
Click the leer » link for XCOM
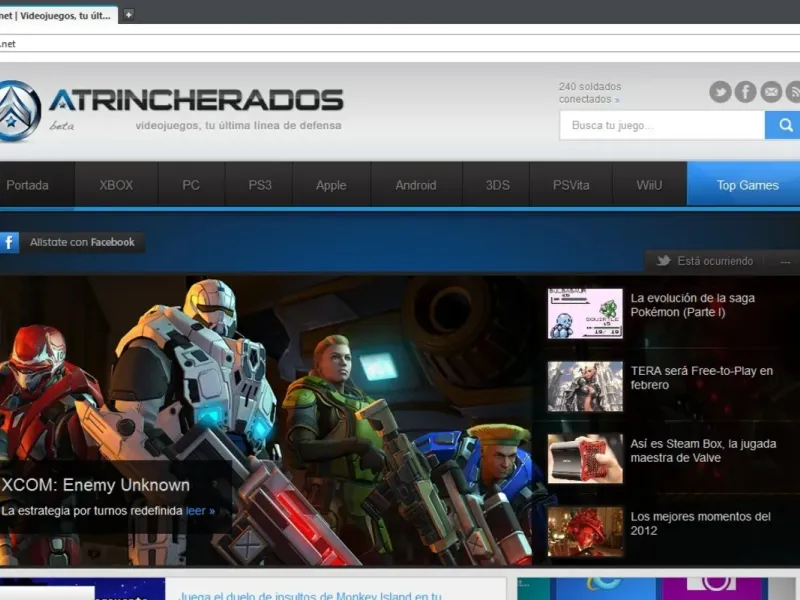tap(200, 511)
